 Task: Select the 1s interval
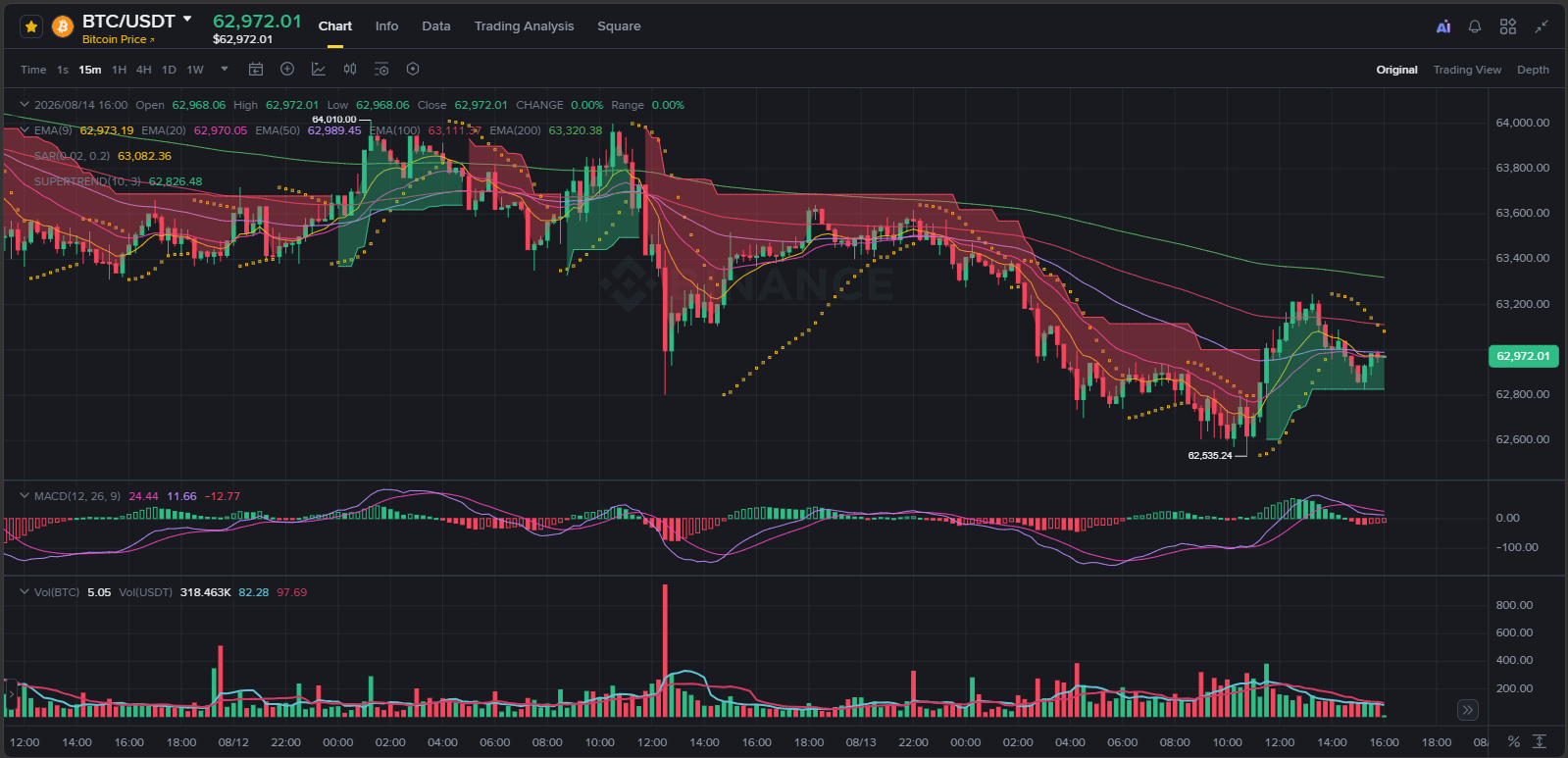click(x=63, y=70)
